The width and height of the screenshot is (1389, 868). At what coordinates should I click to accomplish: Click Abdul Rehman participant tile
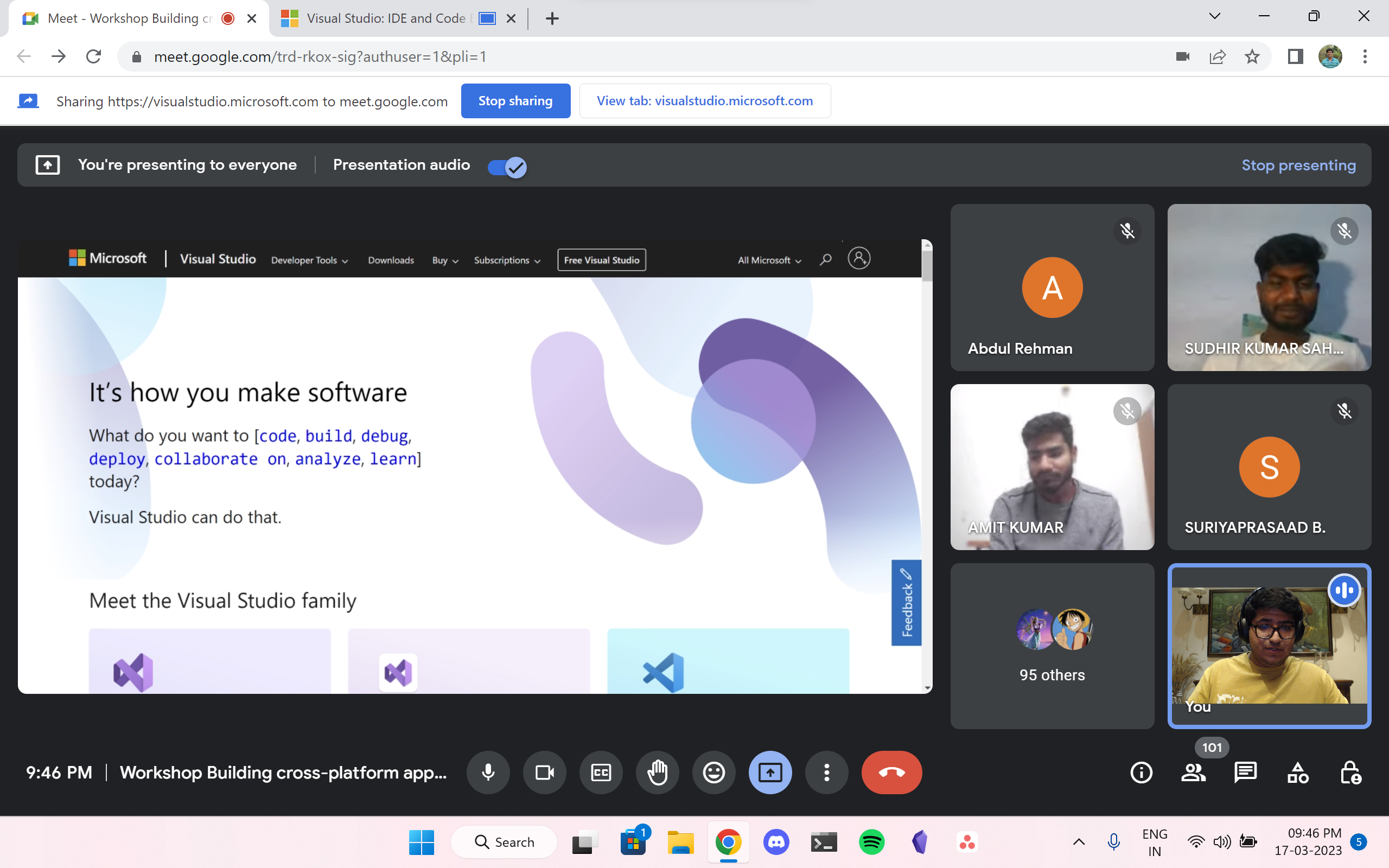1052,287
